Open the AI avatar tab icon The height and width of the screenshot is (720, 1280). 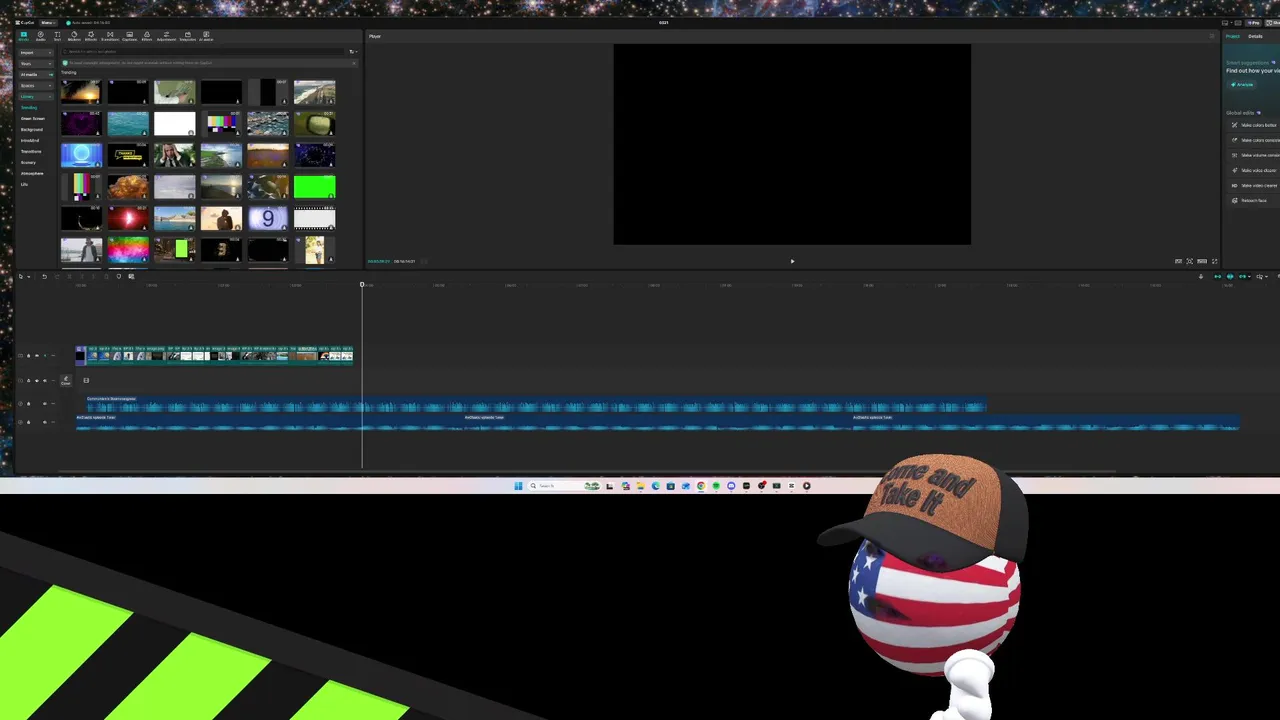tap(206, 36)
